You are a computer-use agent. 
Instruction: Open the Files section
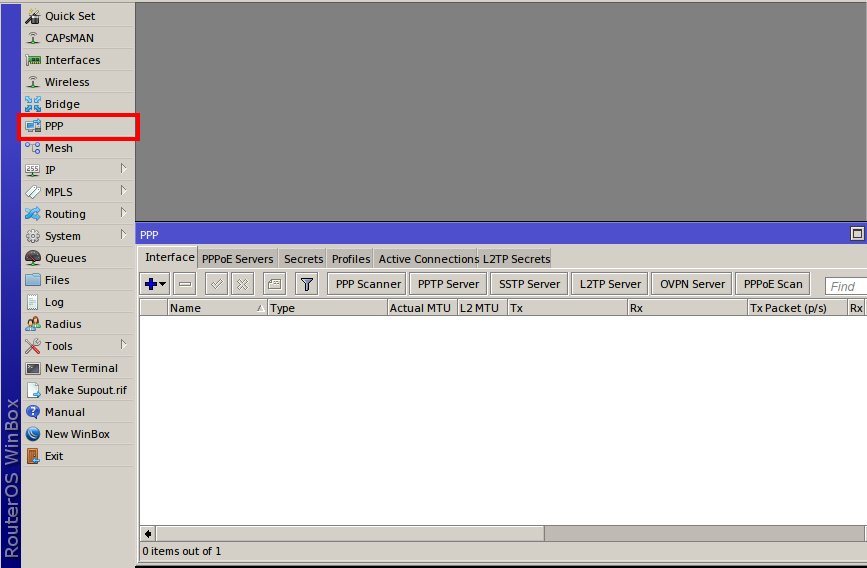pos(57,280)
